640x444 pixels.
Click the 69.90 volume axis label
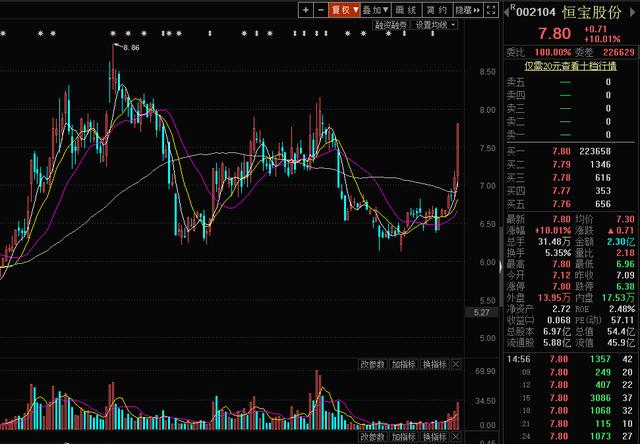(x=485, y=372)
